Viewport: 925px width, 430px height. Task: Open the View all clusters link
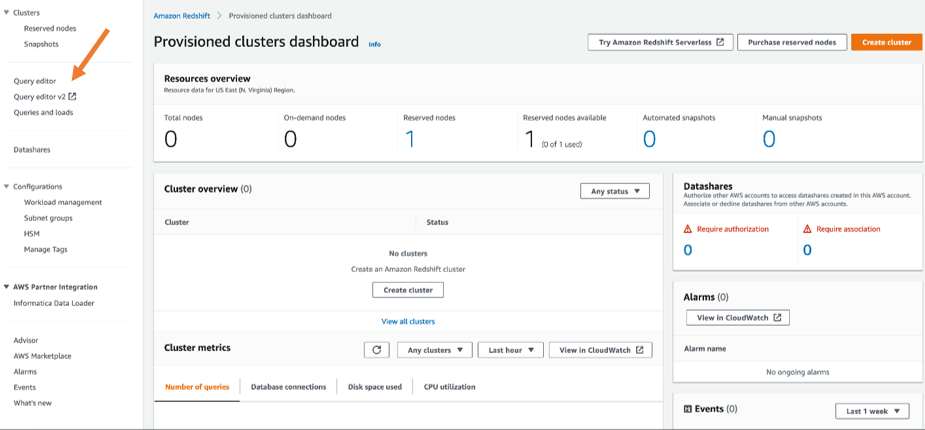pos(408,321)
